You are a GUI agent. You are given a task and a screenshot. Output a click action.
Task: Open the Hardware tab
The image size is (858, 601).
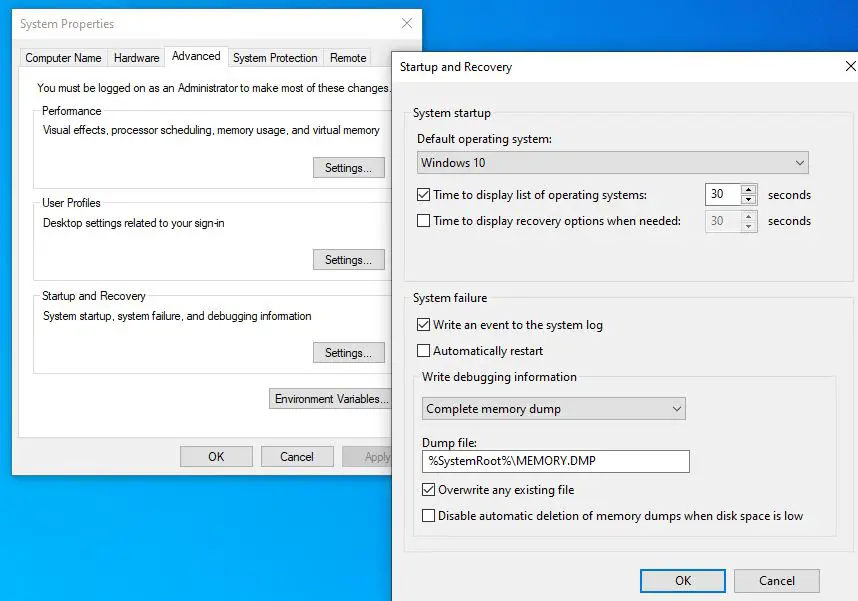tap(136, 58)
